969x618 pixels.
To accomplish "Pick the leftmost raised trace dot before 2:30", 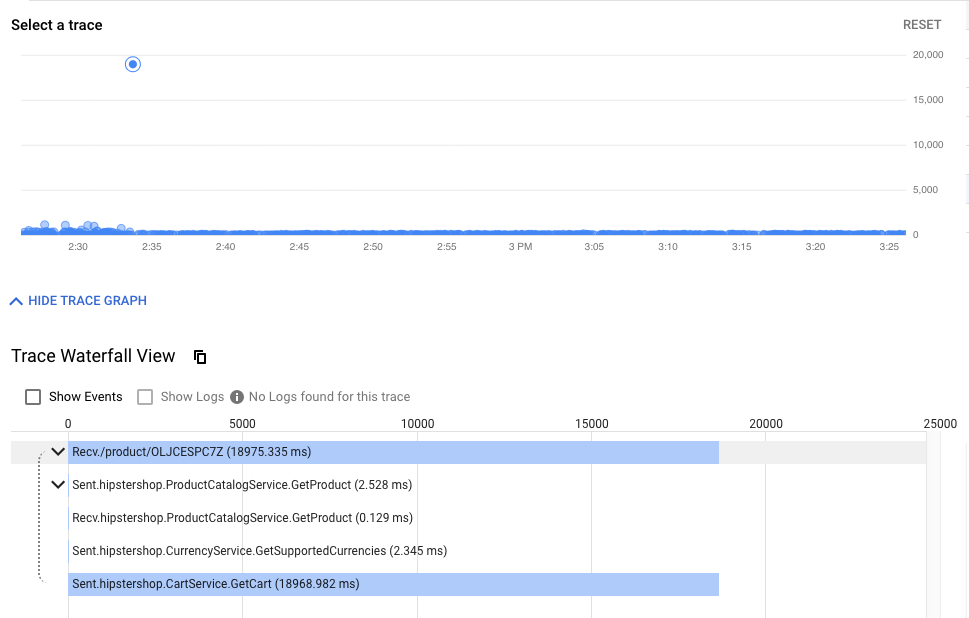I will tap(44, 225).
